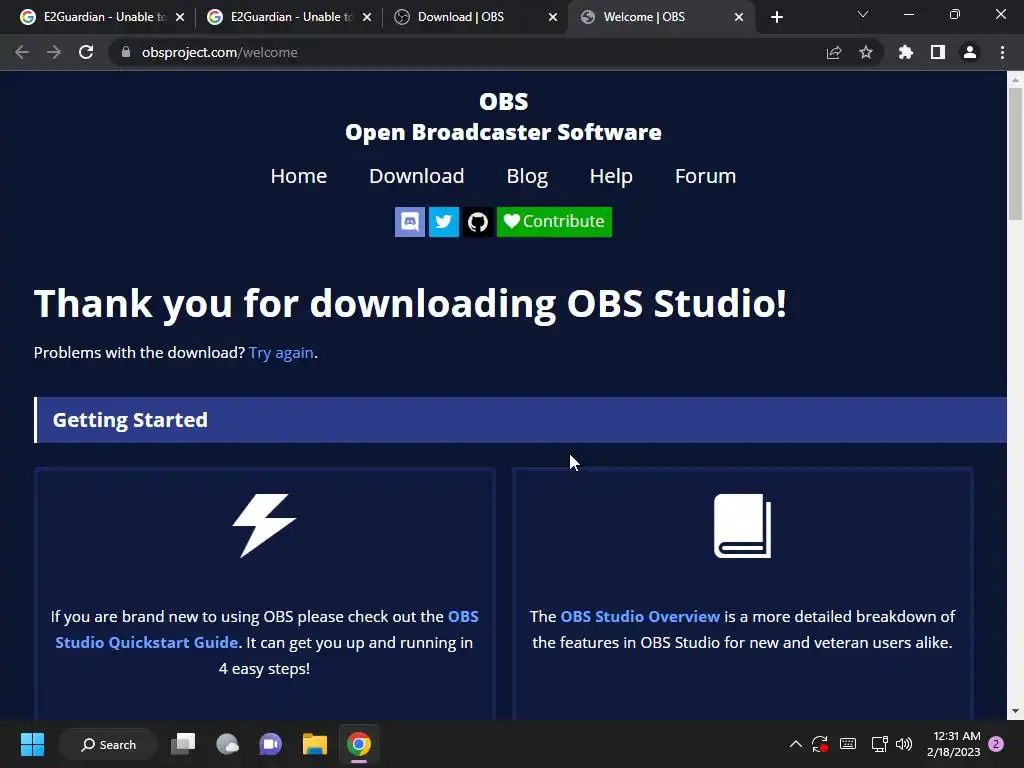Open the Help nav item
This screenshot has height=768, width=1024.
(x=611, y=176)
